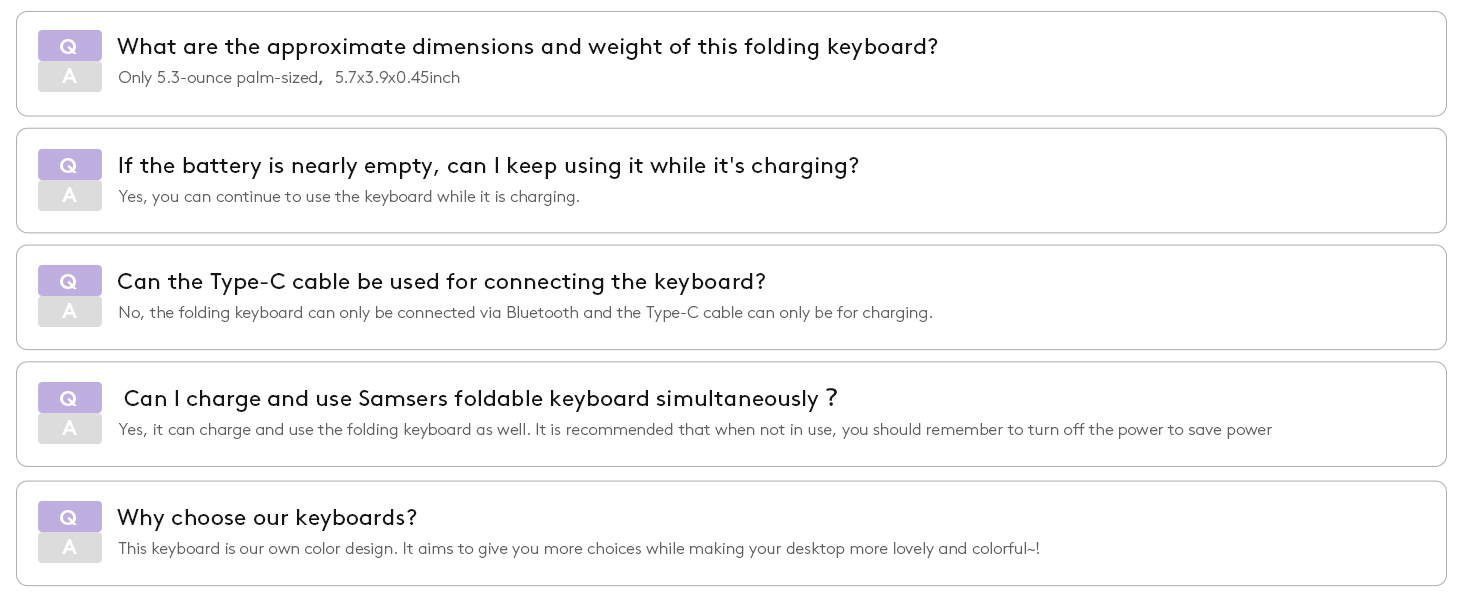Screen dimensions: 1464x600
Task: Click the A badge beside turn off power answer
Action: 69,429
